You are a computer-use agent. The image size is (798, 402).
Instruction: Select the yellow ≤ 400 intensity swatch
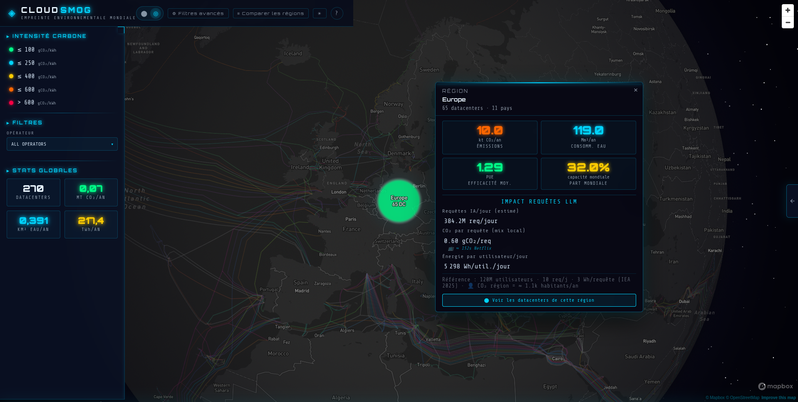click(12, 76)
